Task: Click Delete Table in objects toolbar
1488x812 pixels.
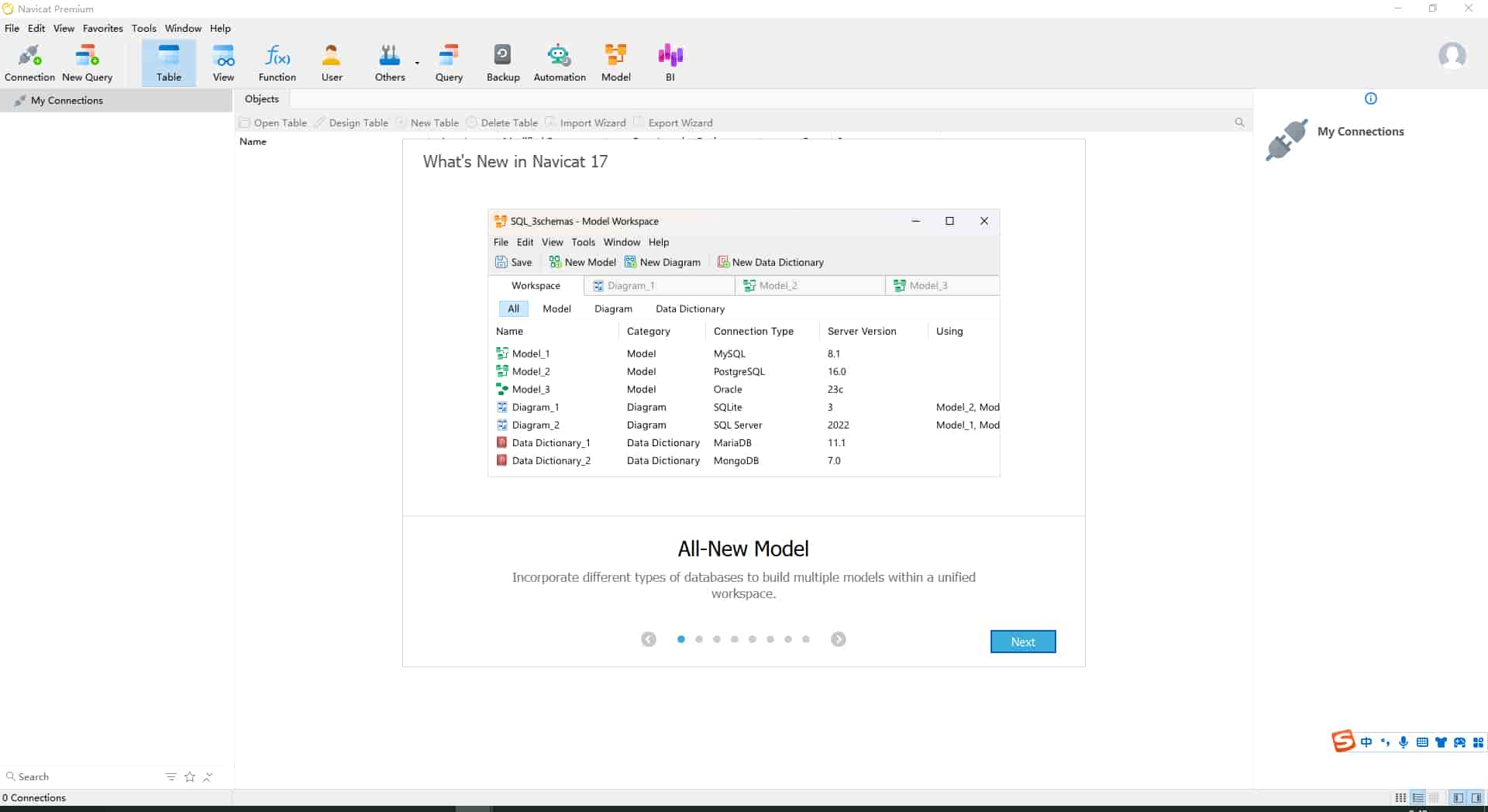Action: pos(501,122)
